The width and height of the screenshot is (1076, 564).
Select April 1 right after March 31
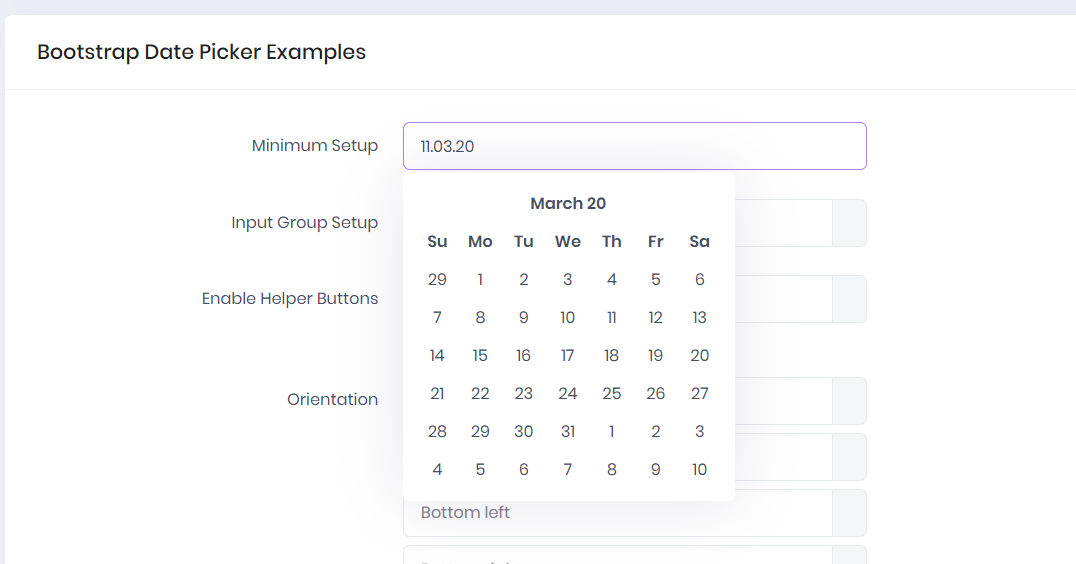coord(611,432)
